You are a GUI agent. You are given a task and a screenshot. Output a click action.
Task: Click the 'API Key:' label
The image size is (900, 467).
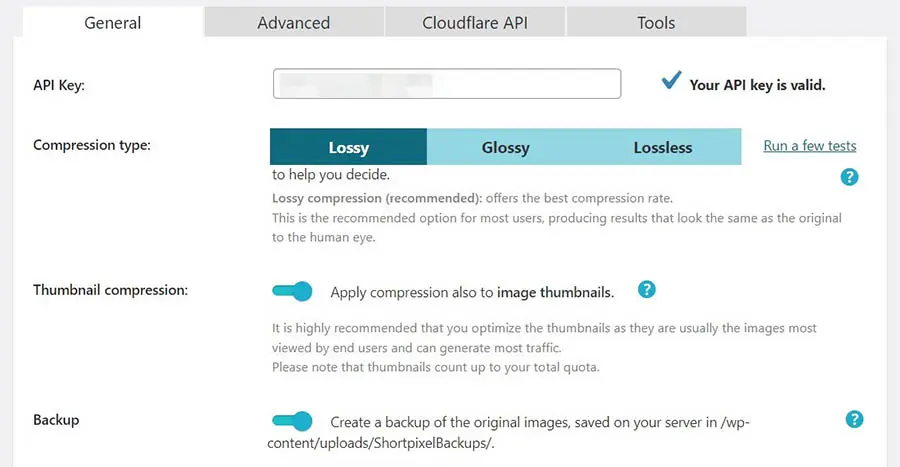(59, 85)
